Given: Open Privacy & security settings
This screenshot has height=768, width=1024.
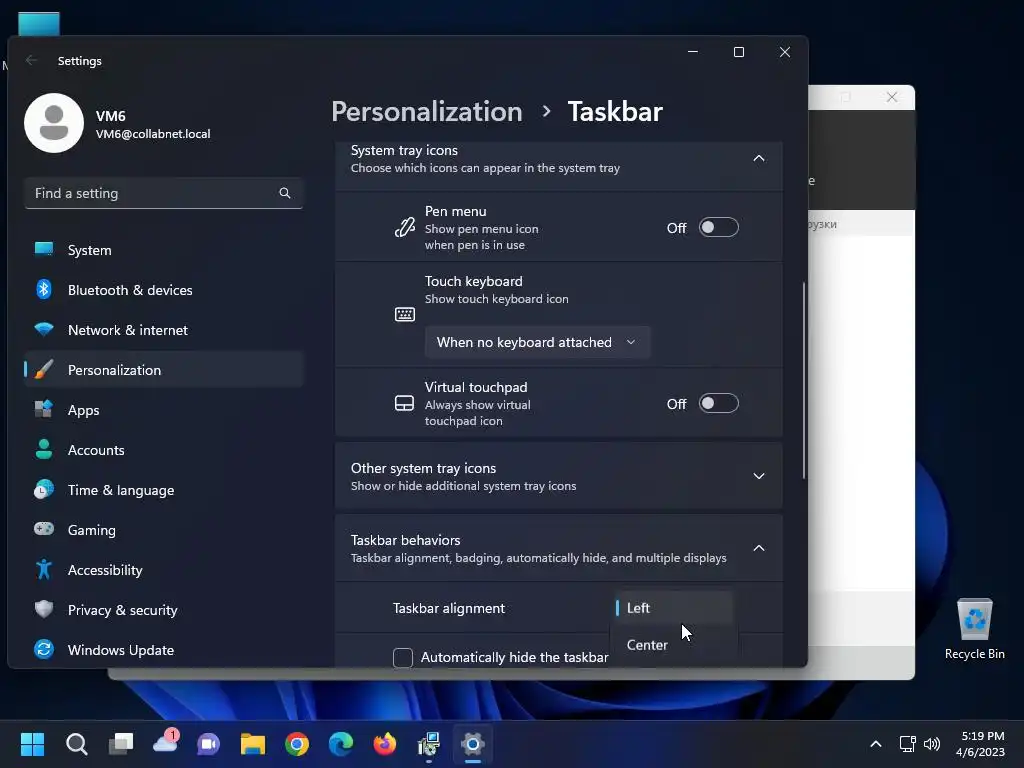Looking at the screenshot, I should (164, 610).
